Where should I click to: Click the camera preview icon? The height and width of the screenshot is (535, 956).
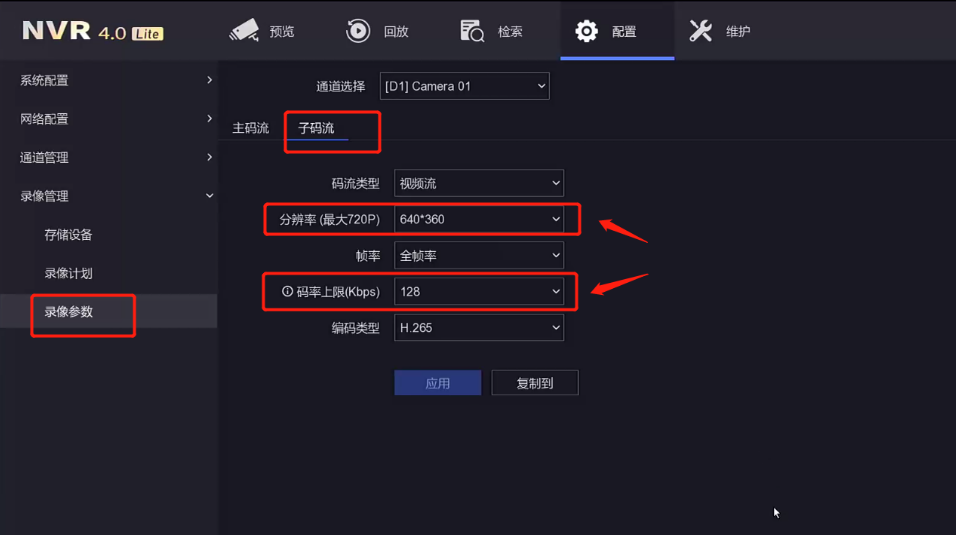click(244, 31)
